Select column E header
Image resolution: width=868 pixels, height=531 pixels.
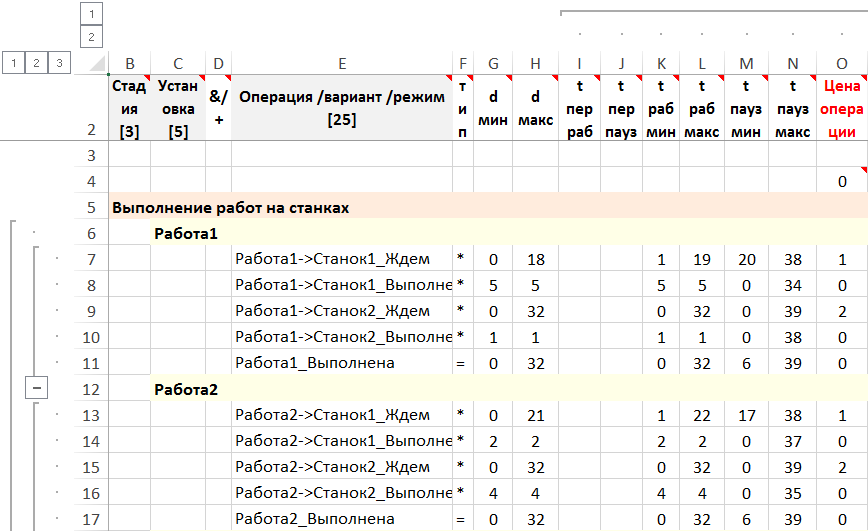[342, 64]
